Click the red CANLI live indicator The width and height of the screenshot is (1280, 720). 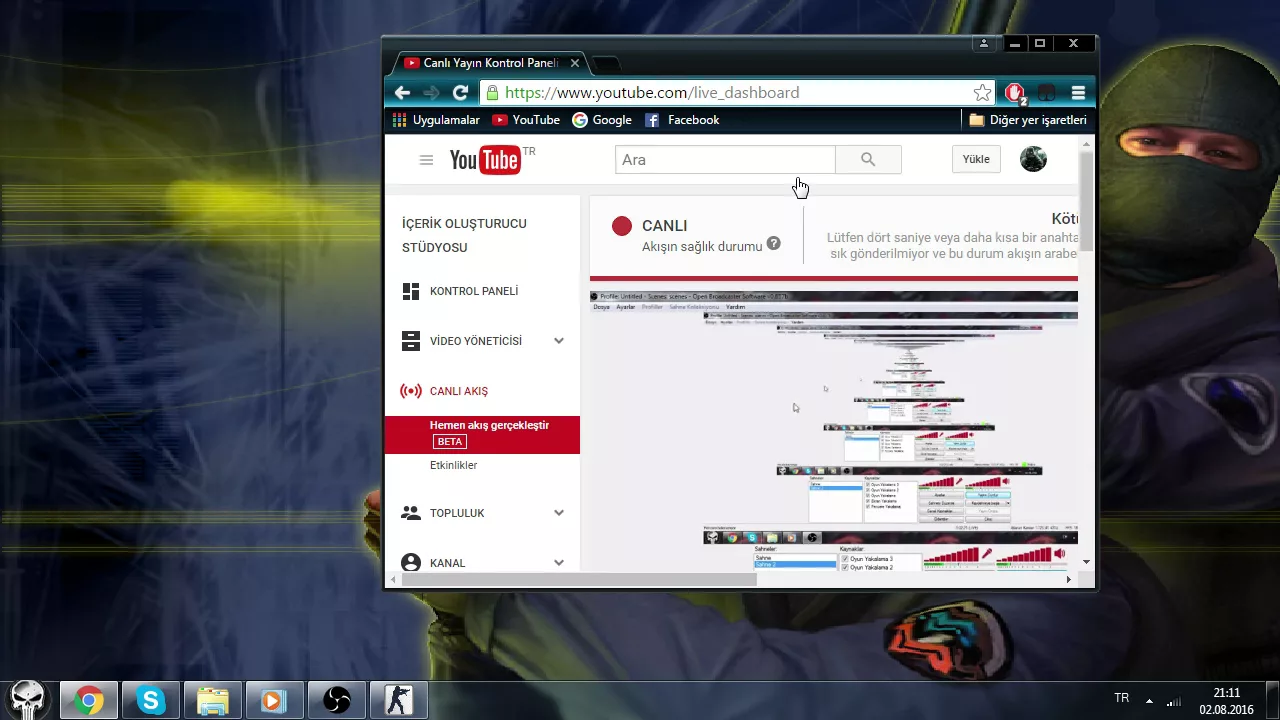tap(622, 226)
